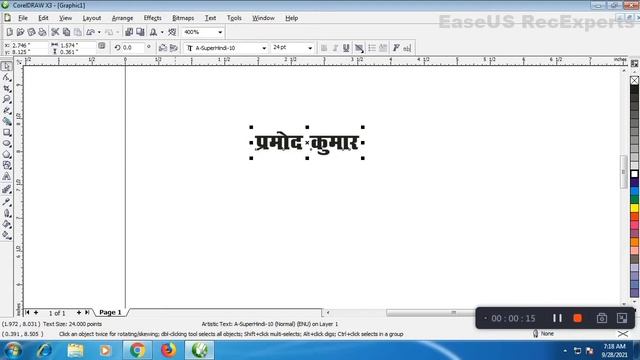Open the Format Text dialog (F icon)
Screen dimensions: 640x360
396,48
